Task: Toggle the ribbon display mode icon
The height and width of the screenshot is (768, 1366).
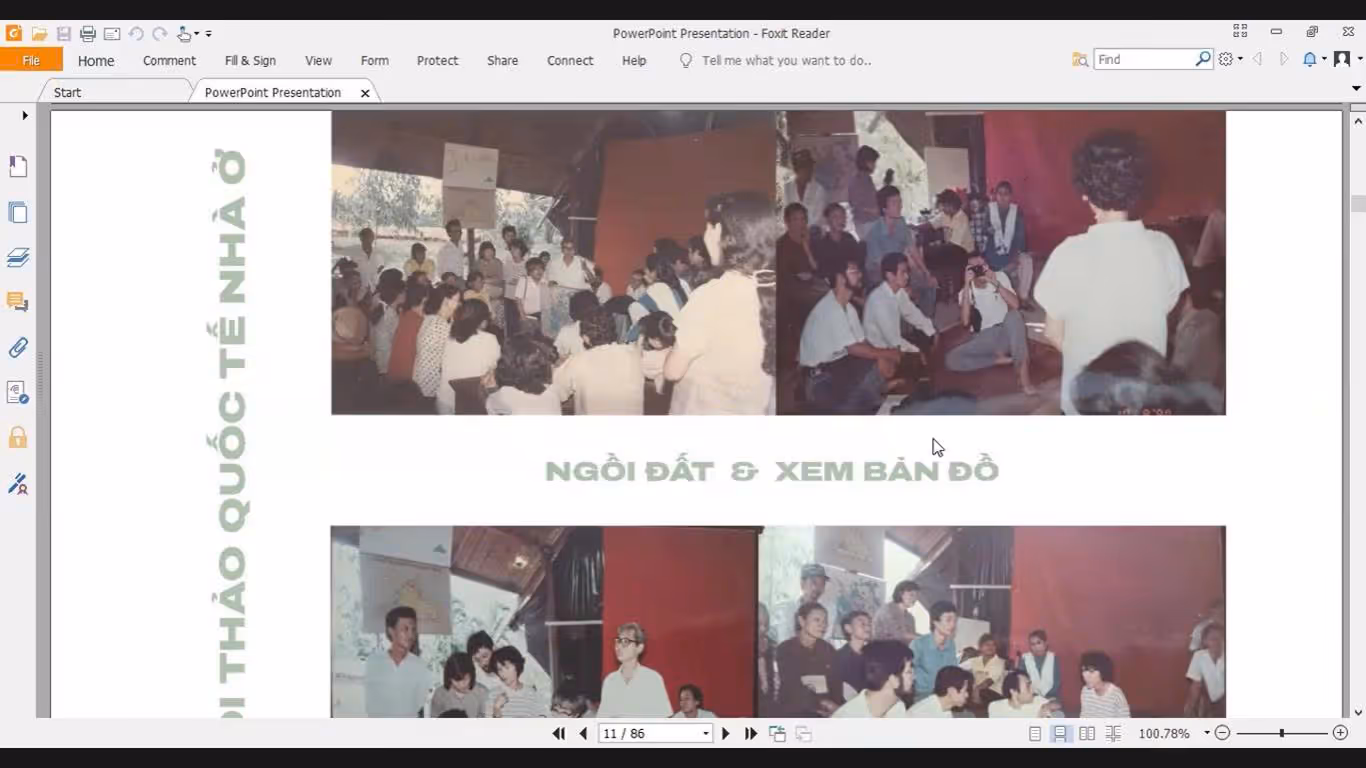Action: tap(1240, 32)
